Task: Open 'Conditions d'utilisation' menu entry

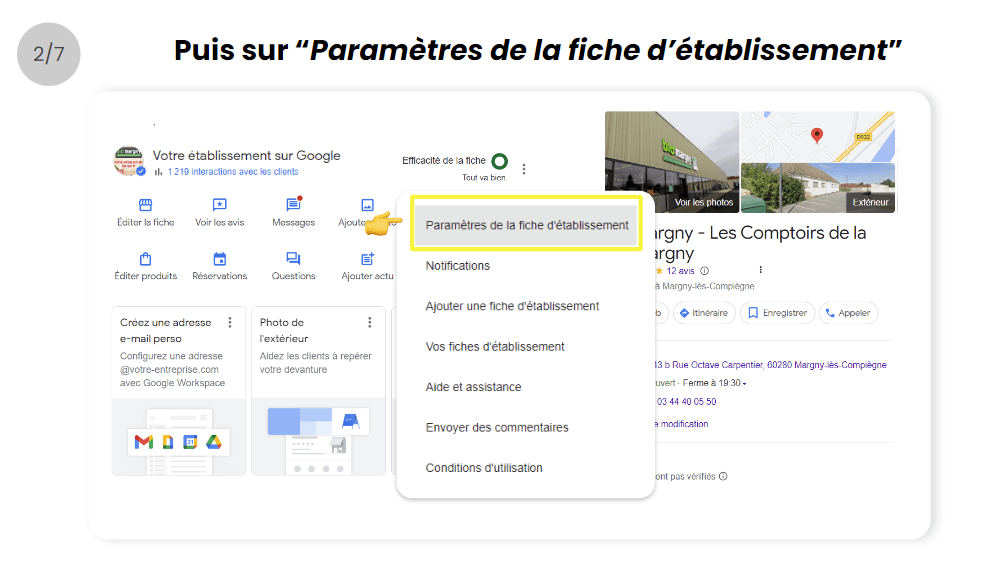Action: 484,468
